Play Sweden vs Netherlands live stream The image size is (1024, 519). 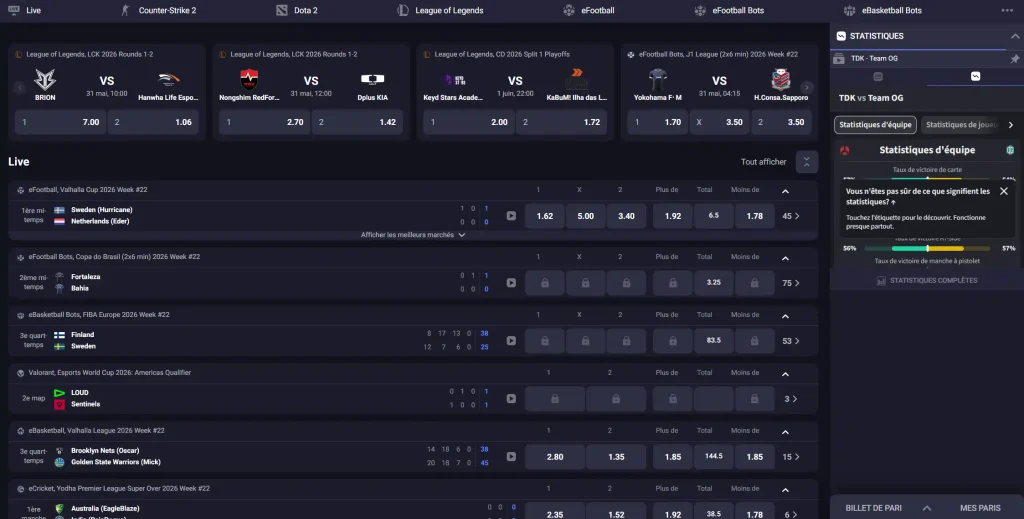[511, 216]
